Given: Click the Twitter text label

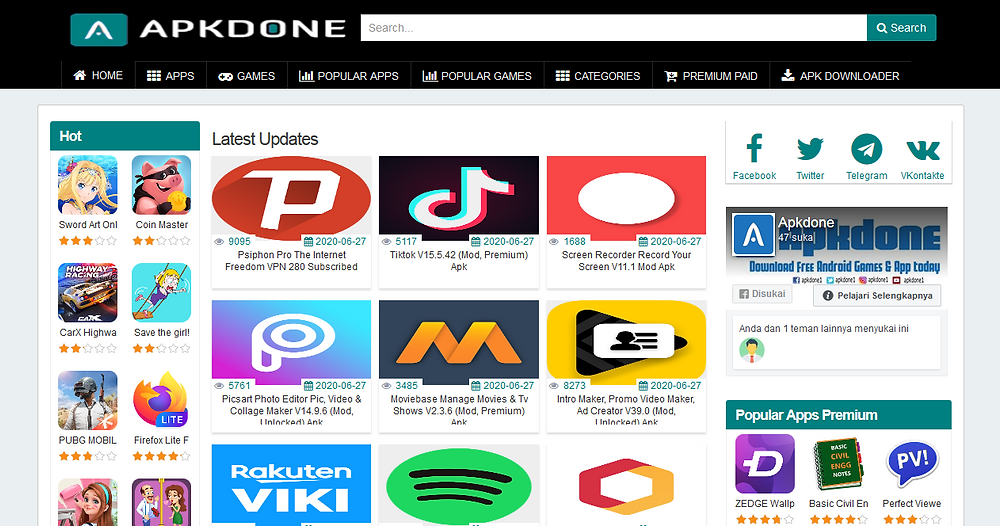Looking at the screenshot, I should [x=810, y=176].
